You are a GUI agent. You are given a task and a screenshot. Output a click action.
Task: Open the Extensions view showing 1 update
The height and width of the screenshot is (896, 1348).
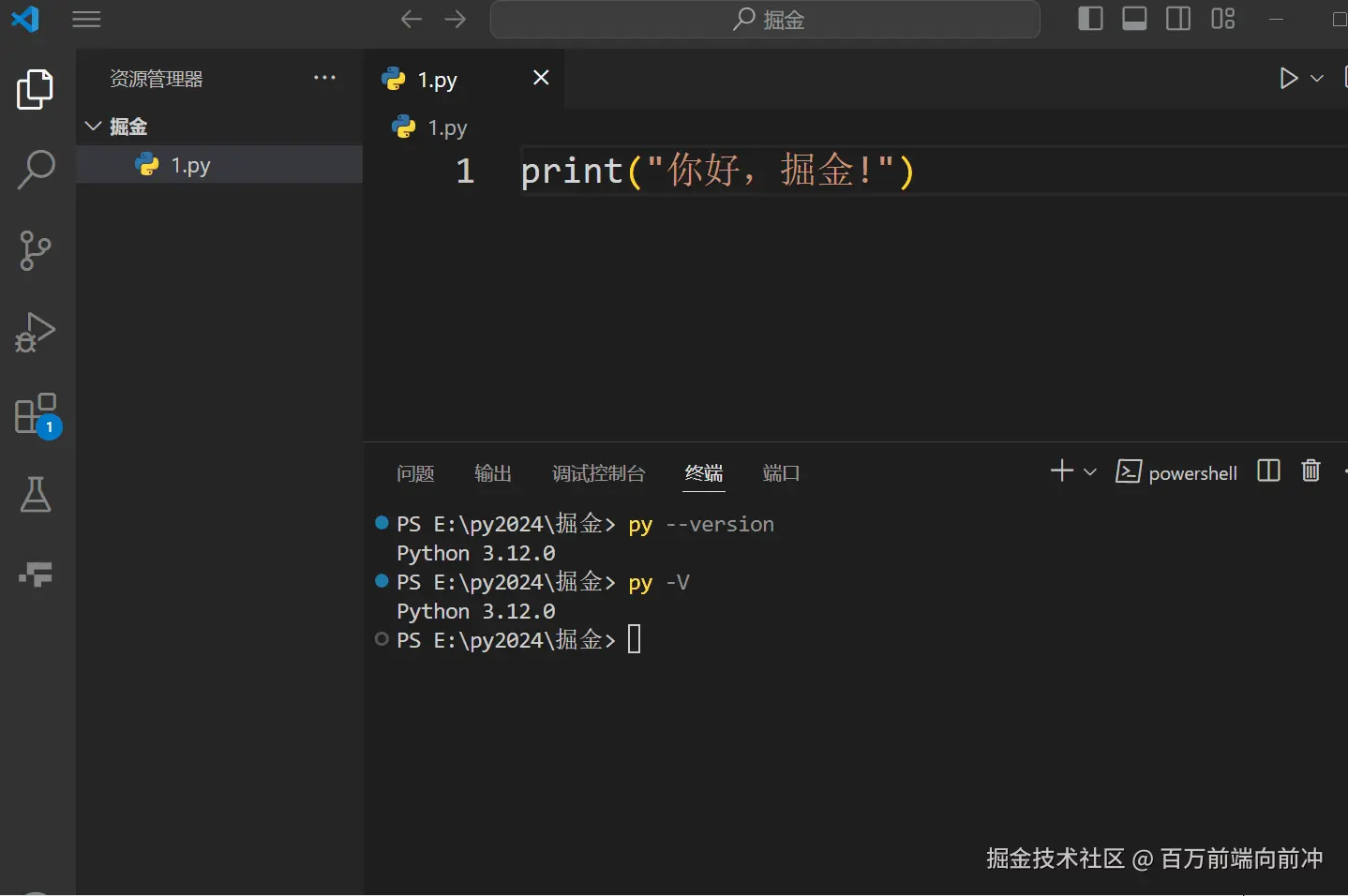(x=36, y=413)
